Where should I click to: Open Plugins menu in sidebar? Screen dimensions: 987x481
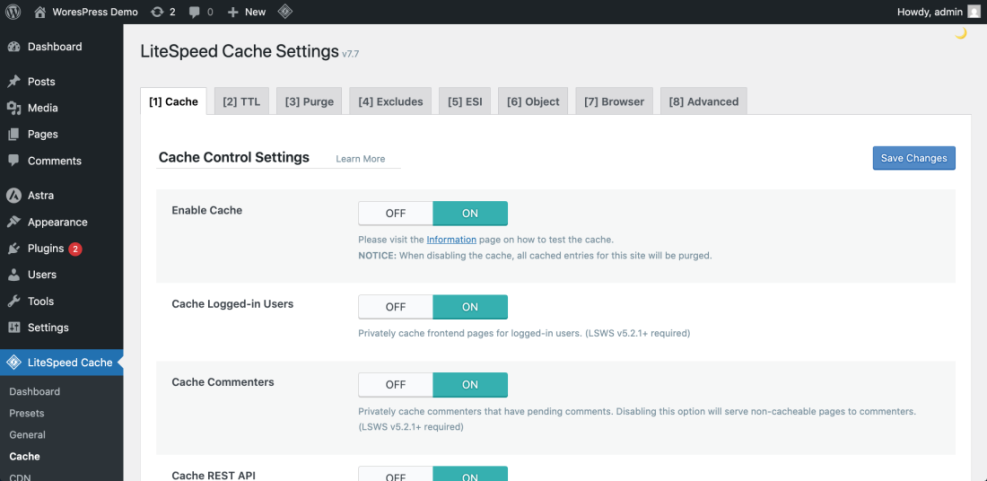click(x=46, y=249)
